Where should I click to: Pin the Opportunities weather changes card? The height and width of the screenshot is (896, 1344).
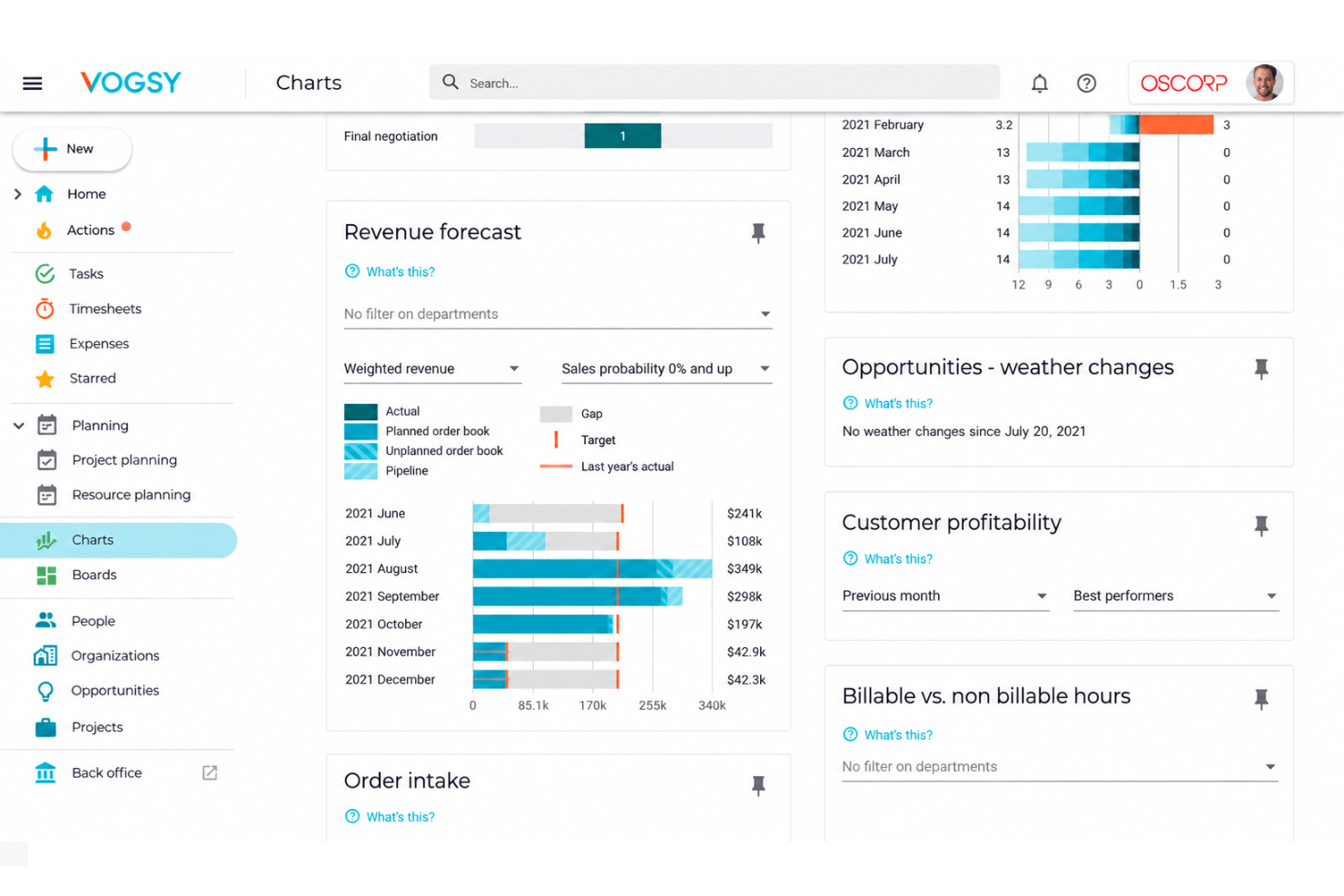pos(1261,369)
